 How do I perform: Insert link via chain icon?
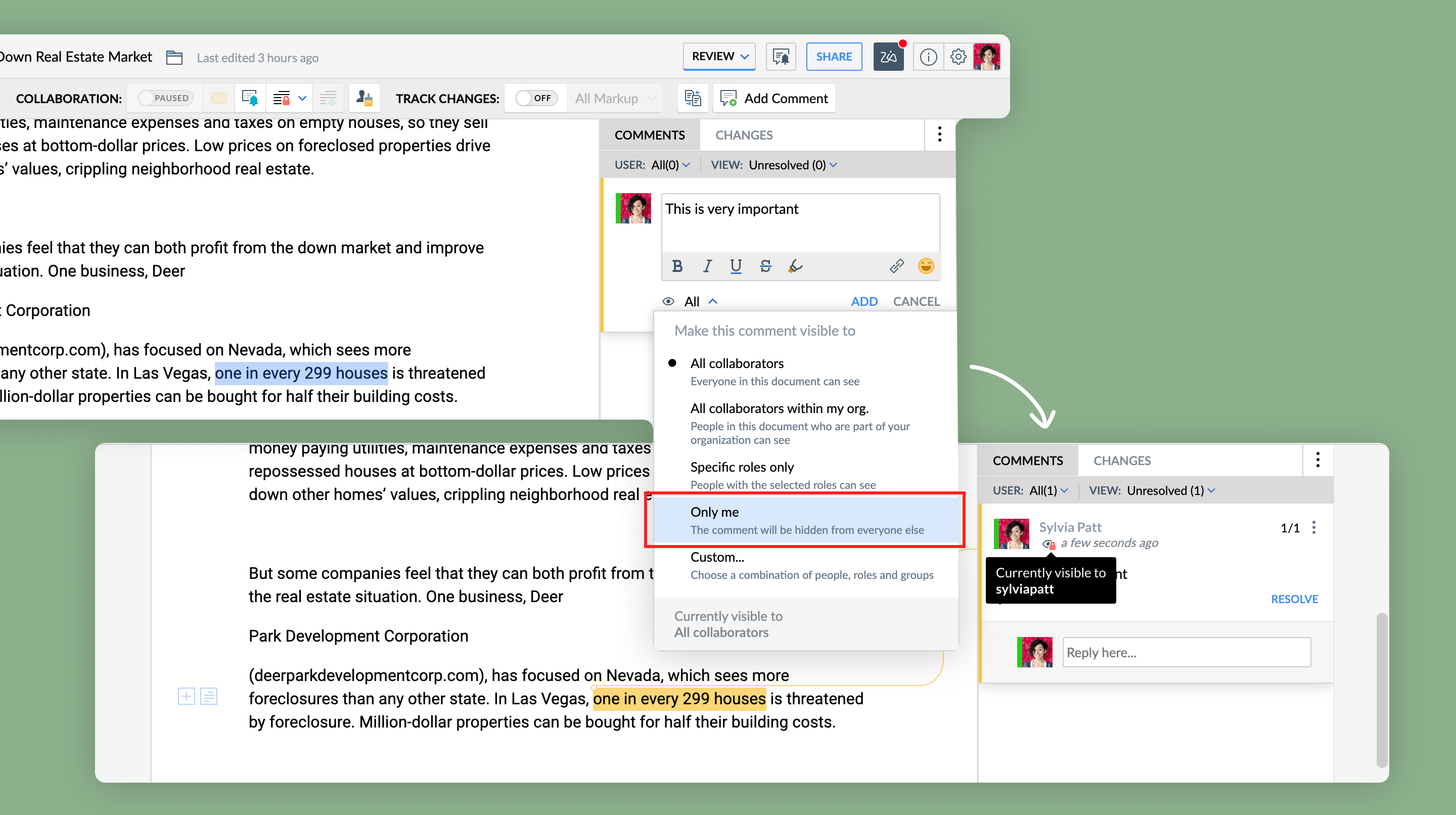pyautogui.click(x=896, y=266)
